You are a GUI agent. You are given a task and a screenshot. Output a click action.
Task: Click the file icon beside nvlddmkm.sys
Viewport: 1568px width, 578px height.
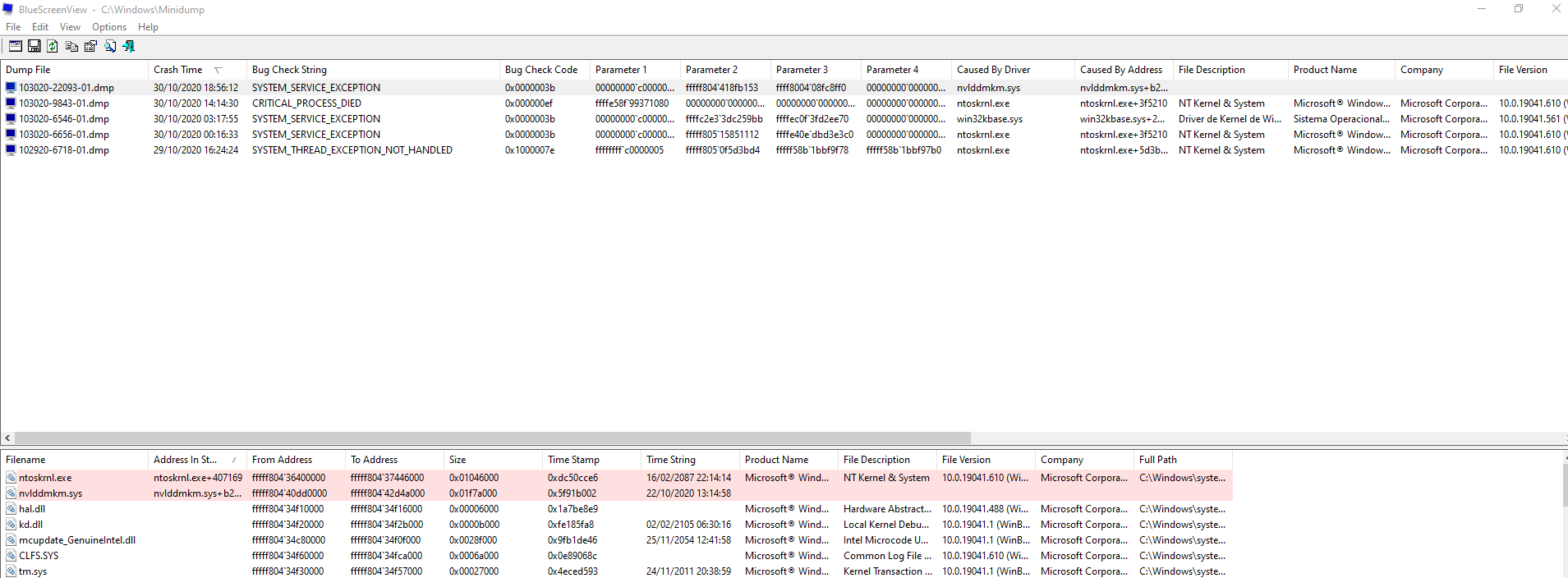click(x=11, y=493)
